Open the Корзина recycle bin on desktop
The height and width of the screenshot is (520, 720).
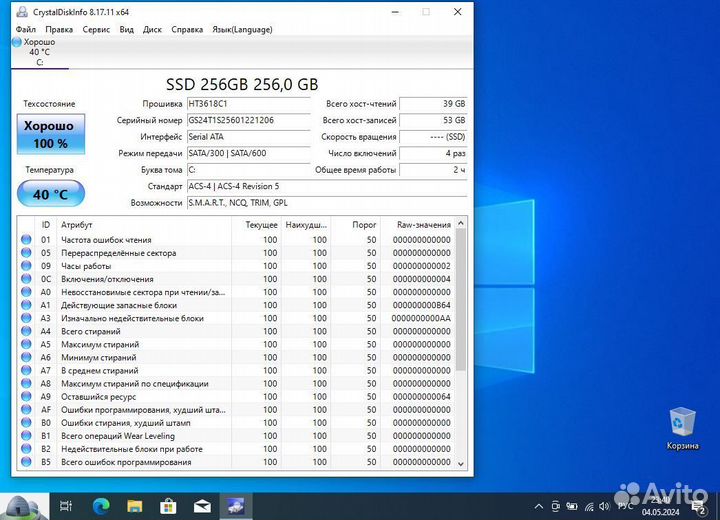pyautogui.click(x=682, y=428)
